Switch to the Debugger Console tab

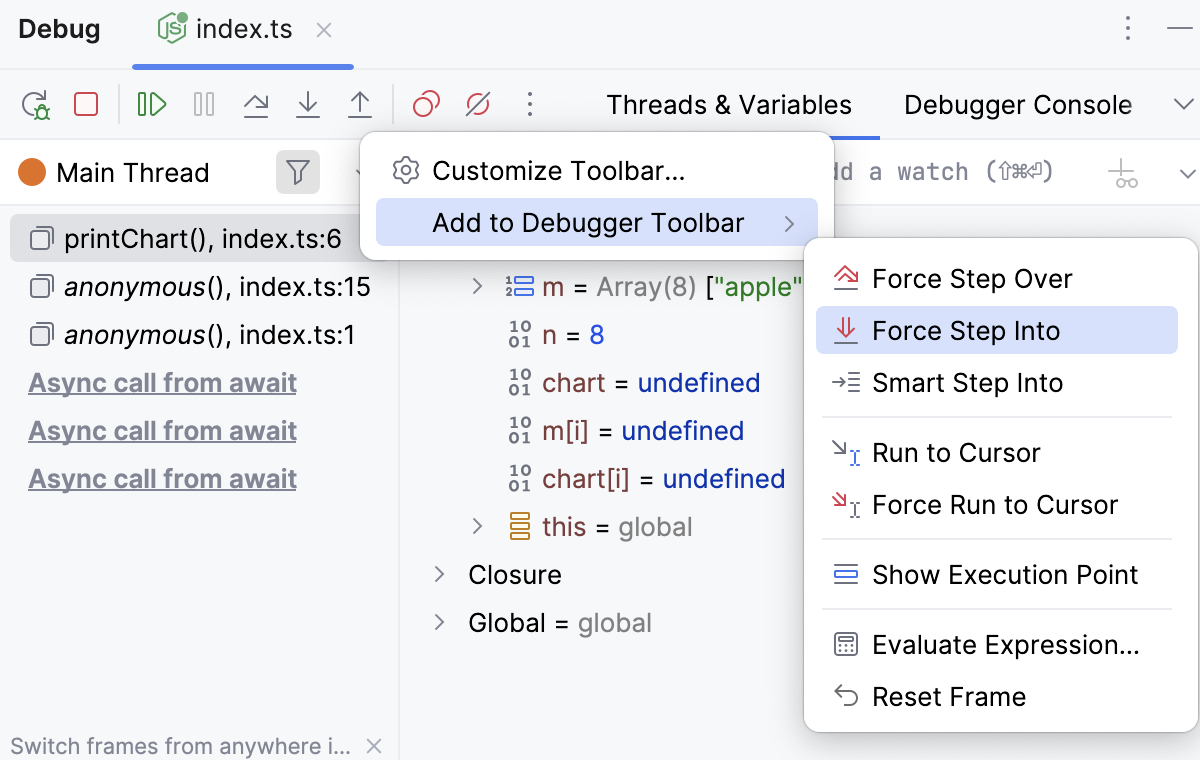tap(1017, 104)
